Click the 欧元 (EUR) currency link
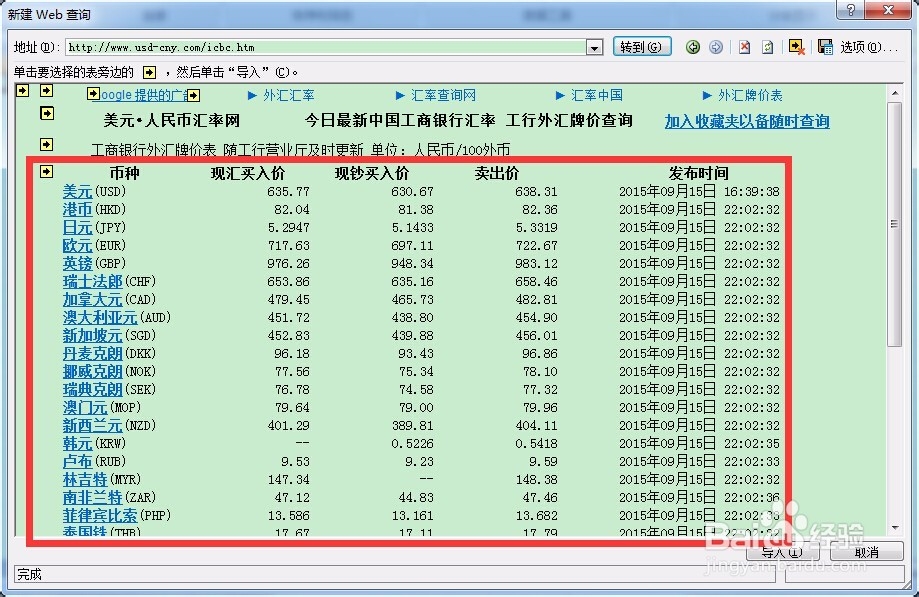 point(77,245)
